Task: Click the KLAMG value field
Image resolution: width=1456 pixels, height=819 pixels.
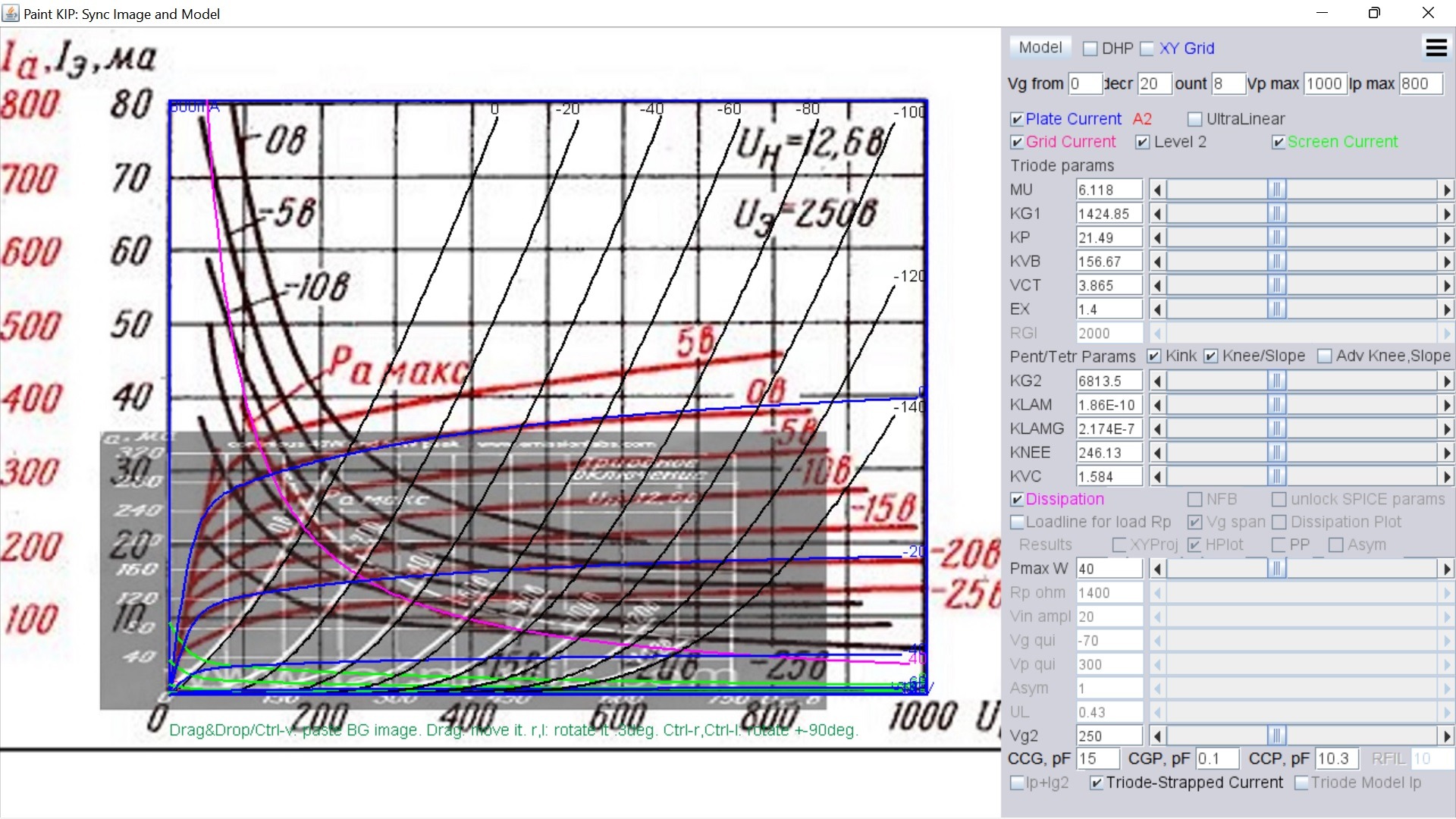Action: 1109,428
